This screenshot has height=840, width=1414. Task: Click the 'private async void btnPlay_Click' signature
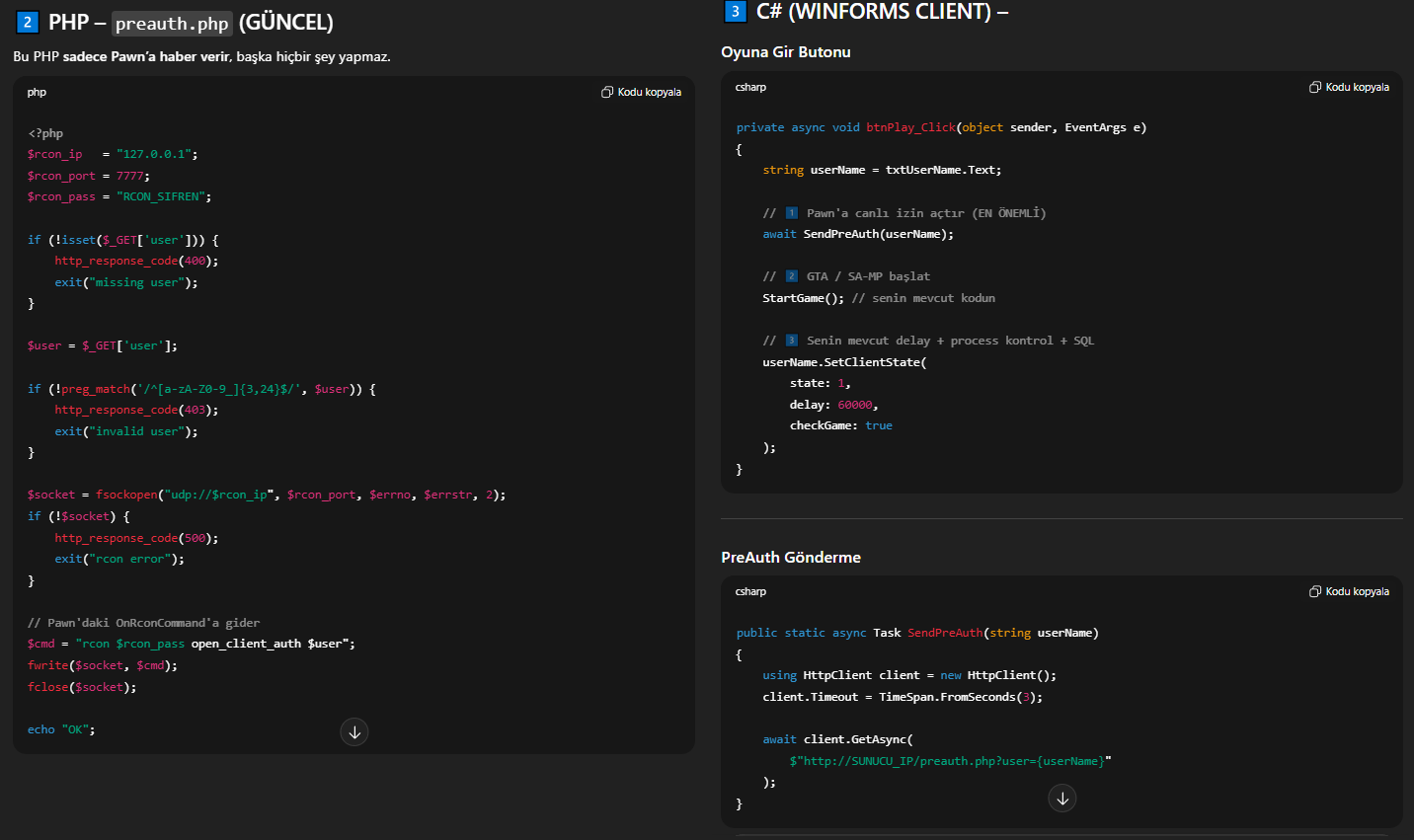(x=941, y=127)
